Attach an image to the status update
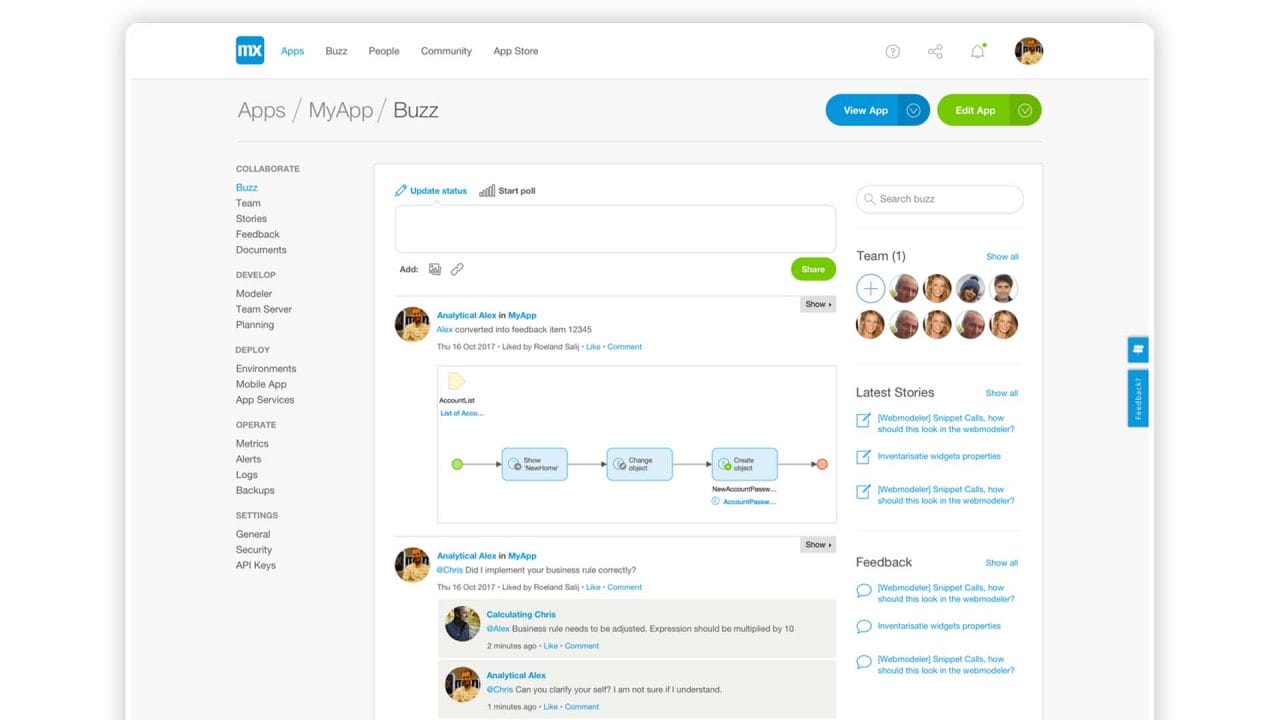1280x720 pixels. coord(434,269)
